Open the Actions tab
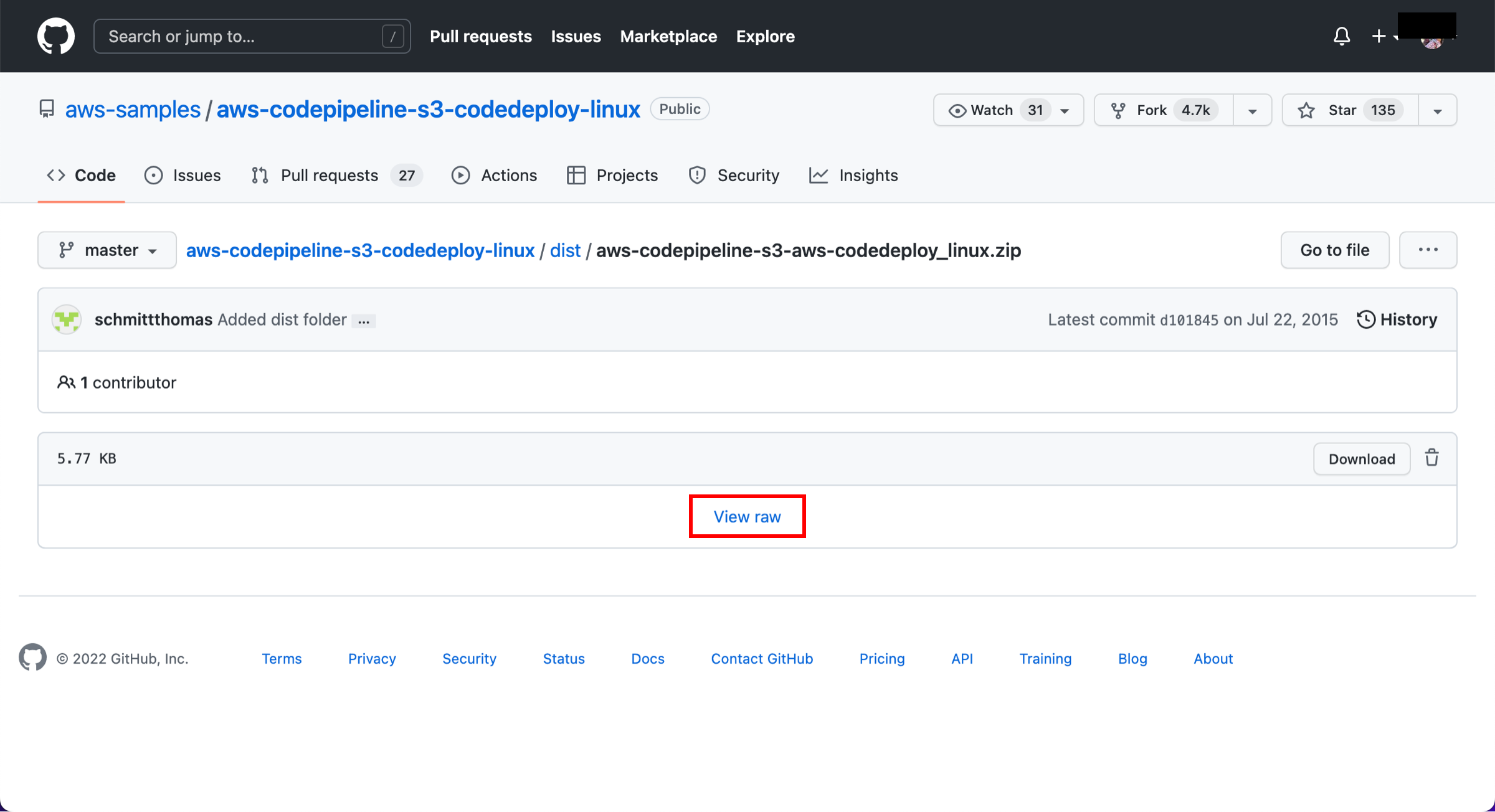The width and height of the screenshot is (1495, 812). click(x=495, y=176)
